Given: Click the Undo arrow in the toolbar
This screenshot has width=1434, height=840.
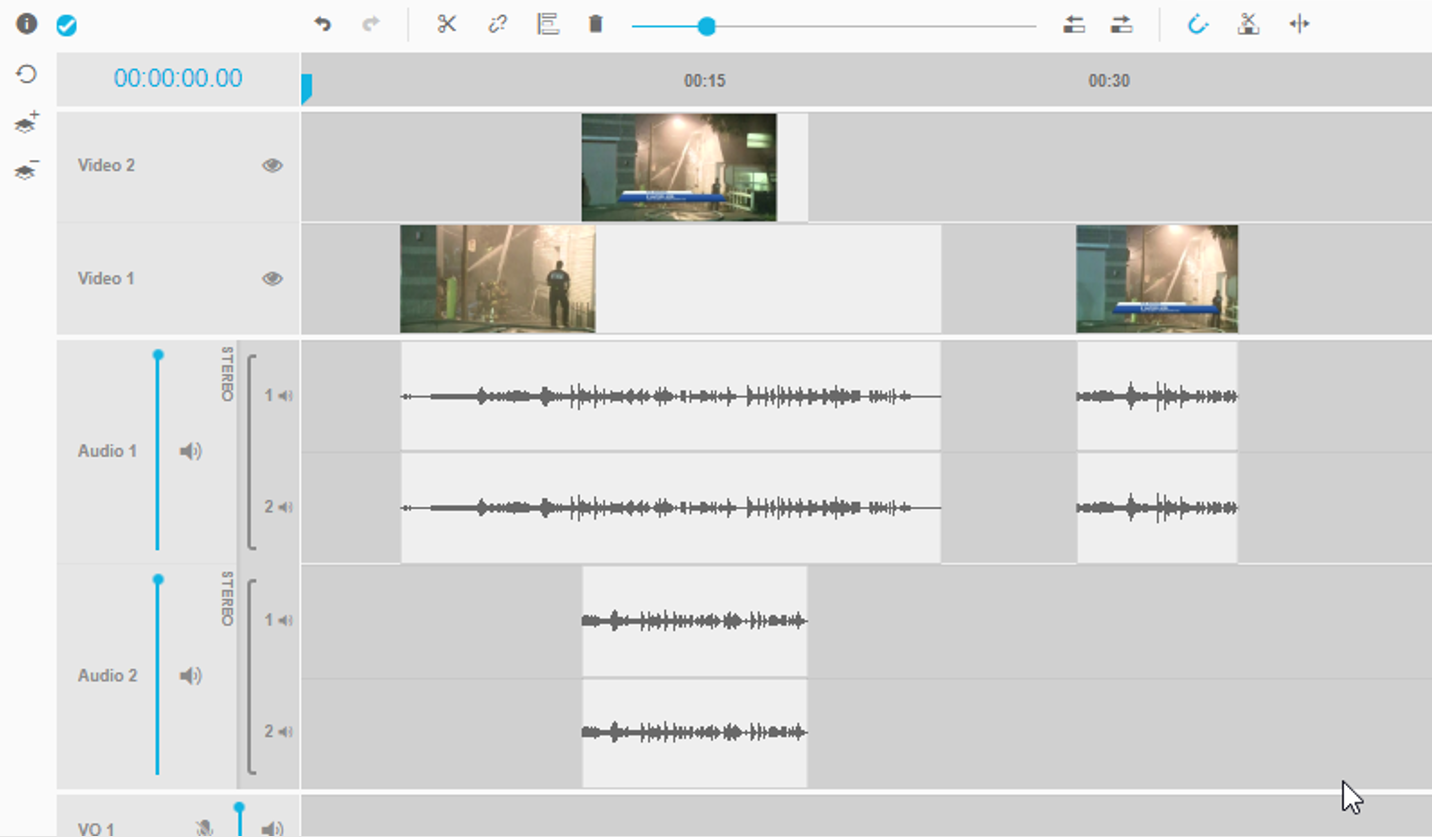Looking at the screenshot, I should point(322,24).
